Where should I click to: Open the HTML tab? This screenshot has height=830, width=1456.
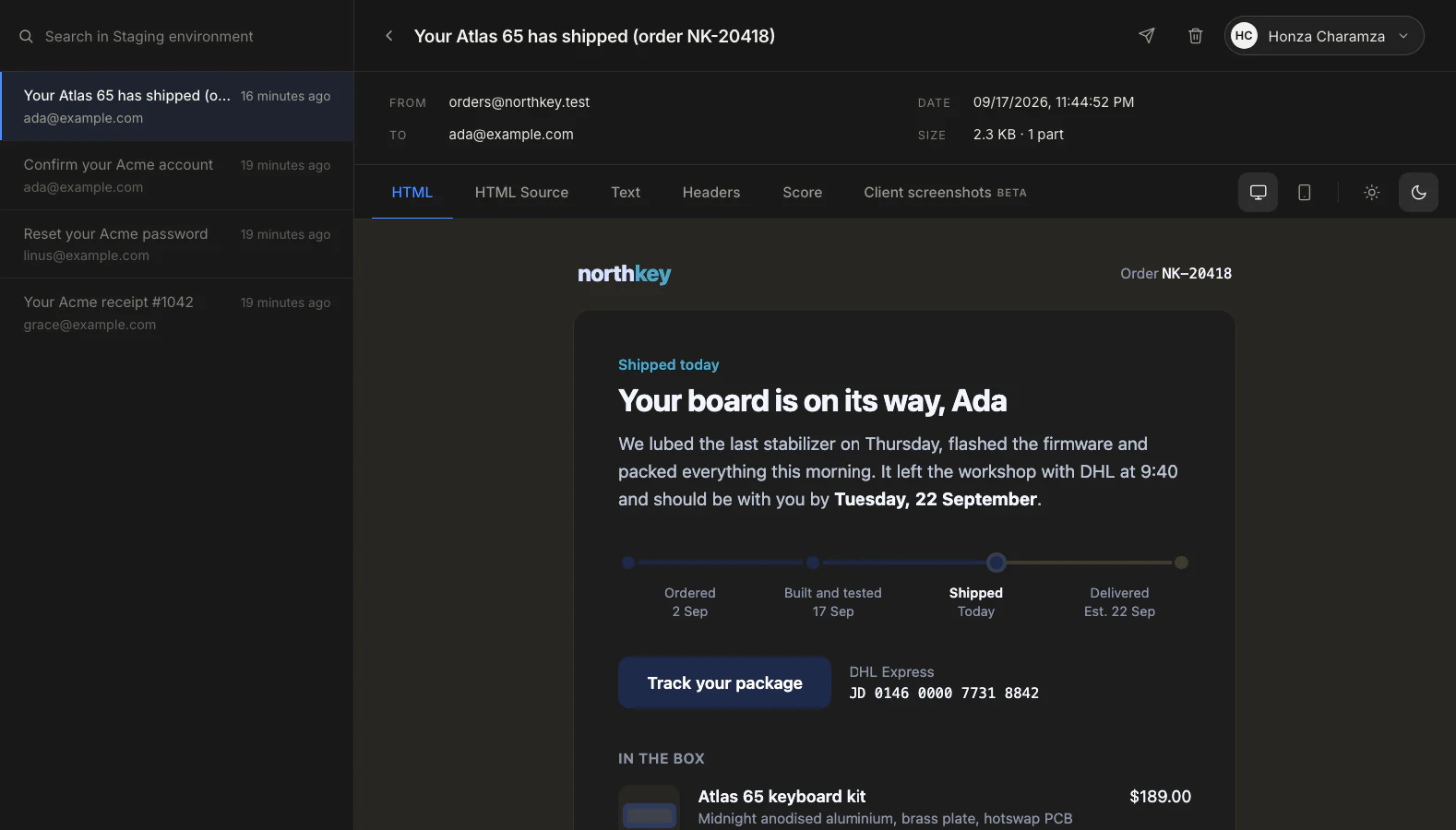tap(412, 193)
